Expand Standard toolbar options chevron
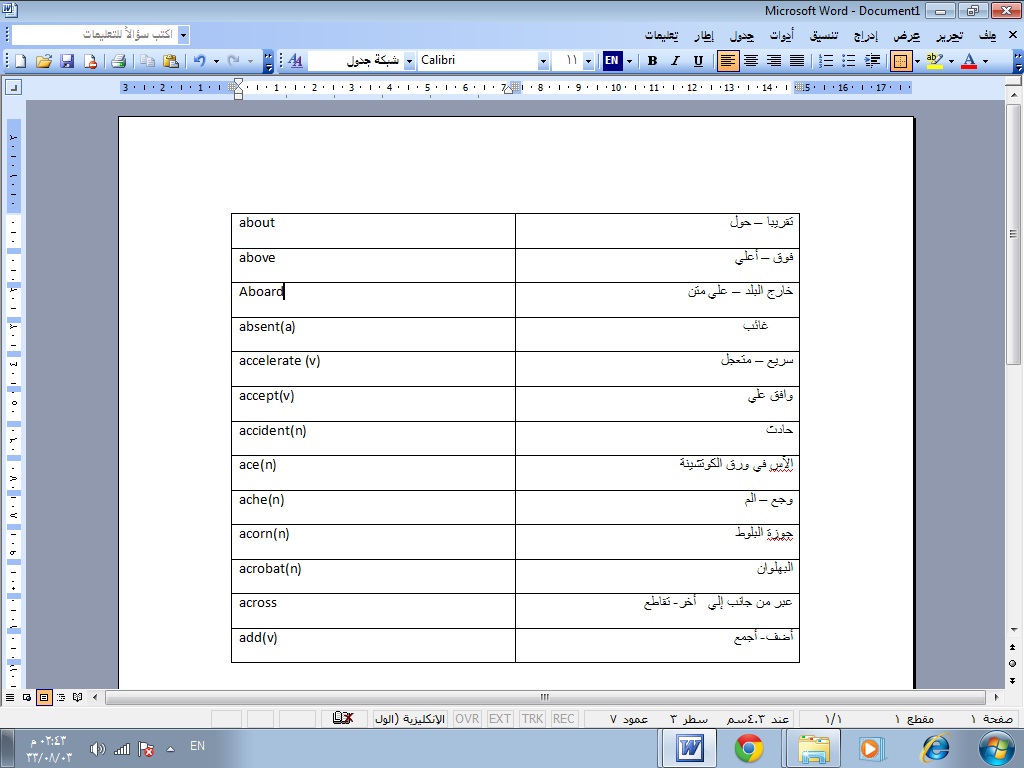 [268, 61]
